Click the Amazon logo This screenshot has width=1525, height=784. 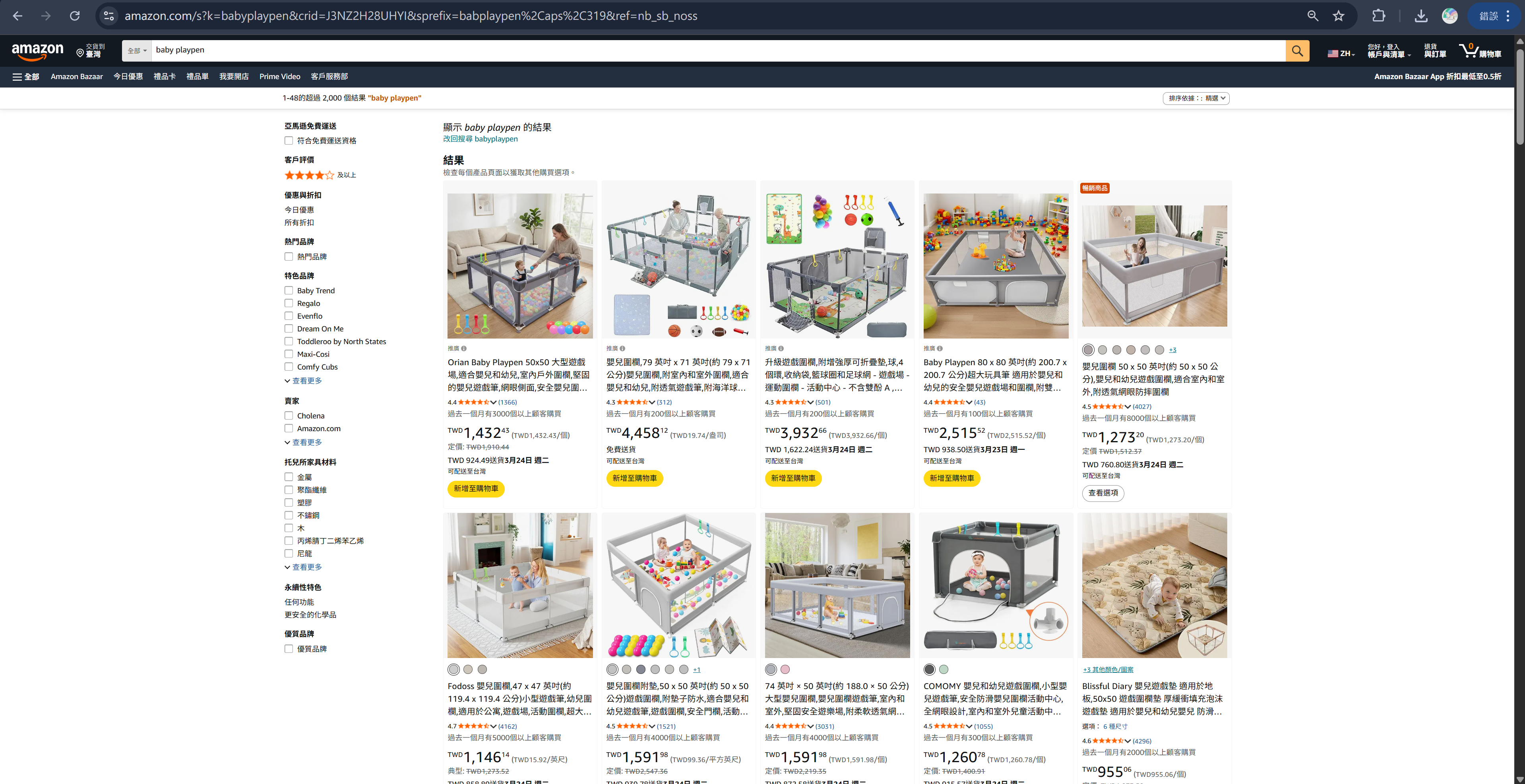37,51
